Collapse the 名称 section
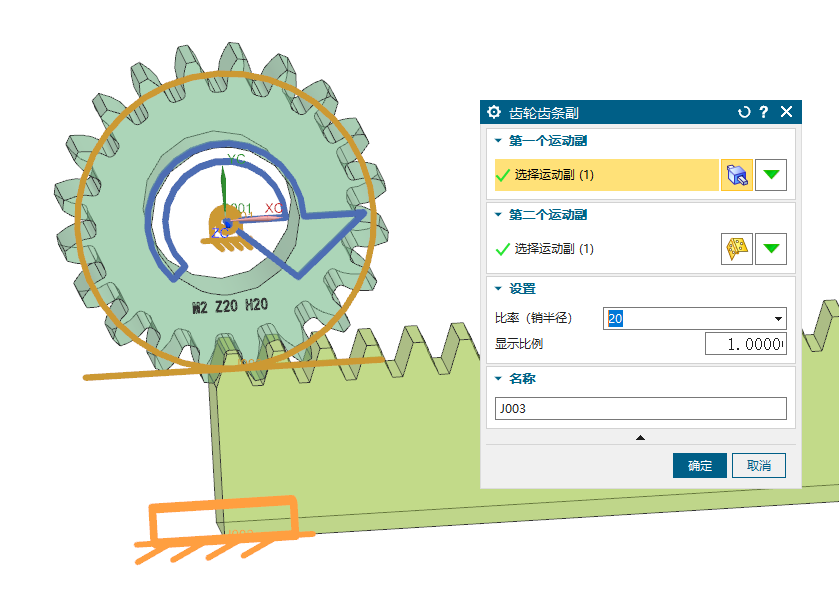This screenshot has height=603, width=839. tap(498, 379)
